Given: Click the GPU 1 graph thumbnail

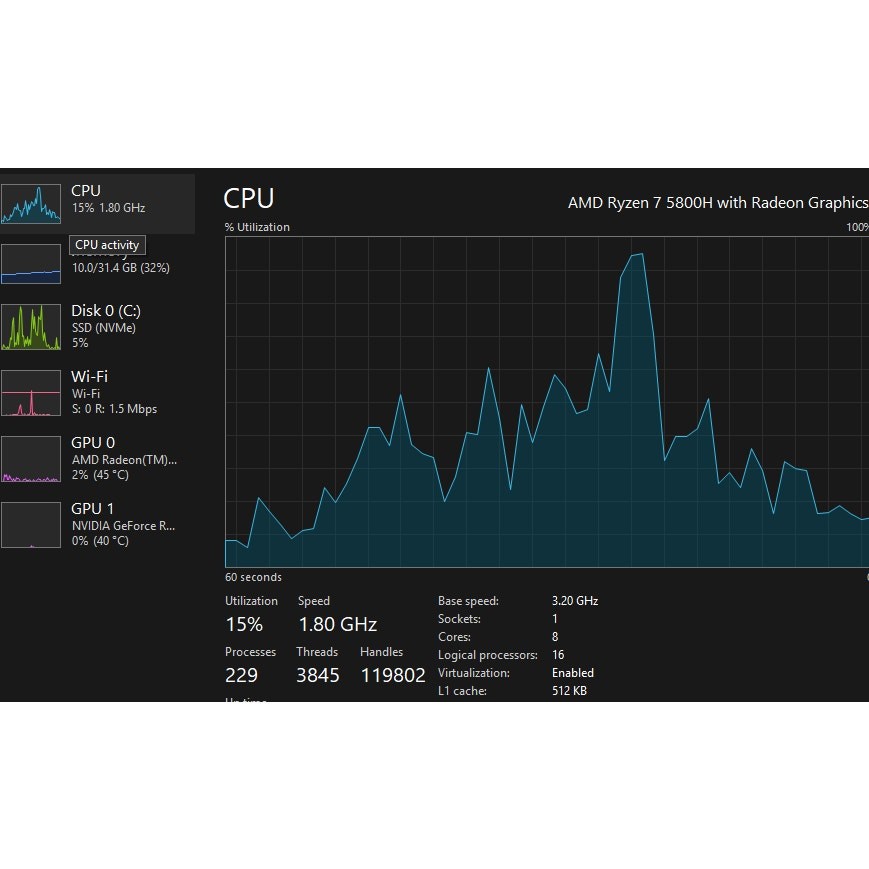Looking at the screenshot, I should click(31, 525).
